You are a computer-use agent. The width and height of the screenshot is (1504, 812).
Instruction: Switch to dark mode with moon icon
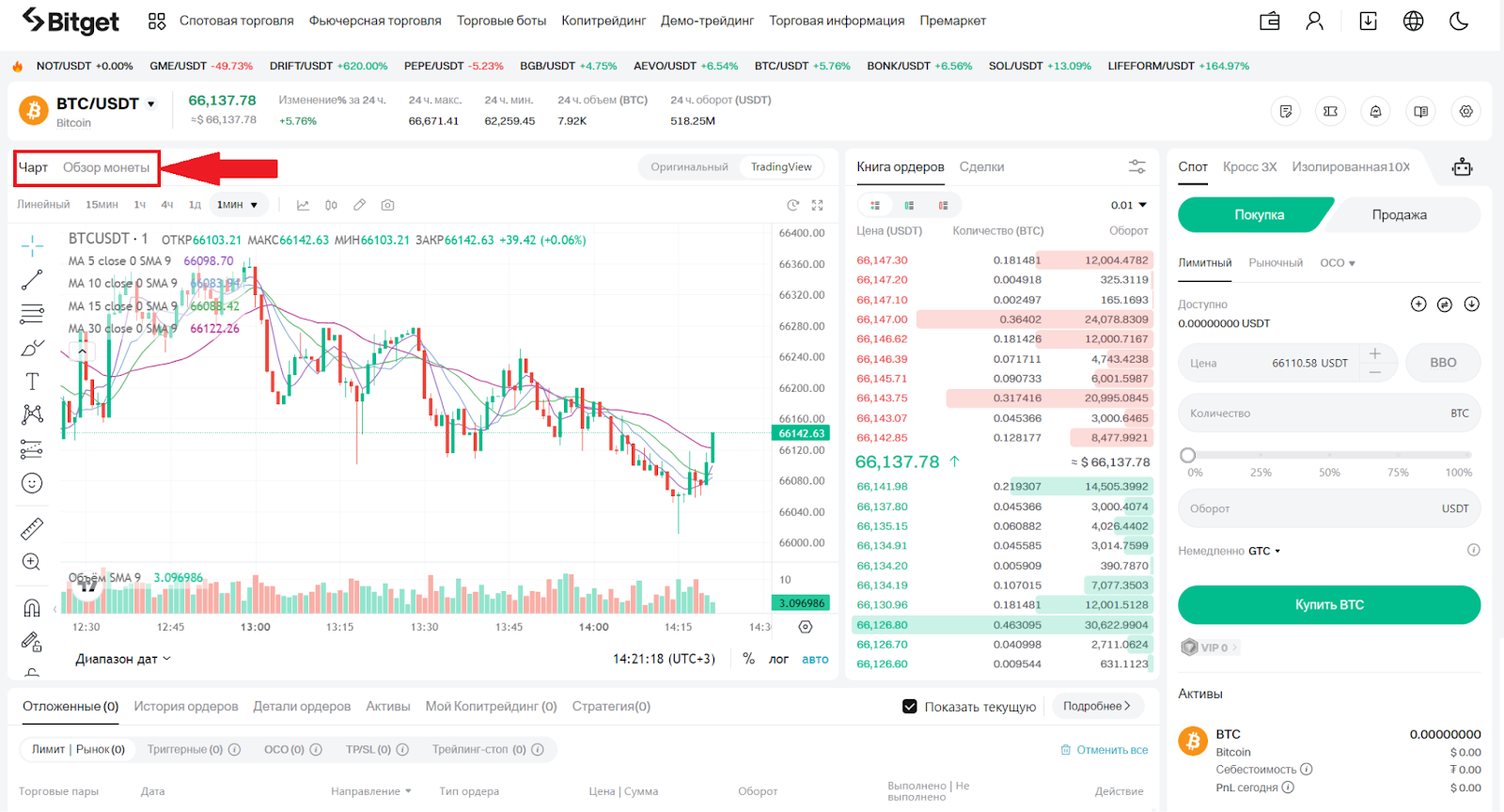pos(1459,21)
